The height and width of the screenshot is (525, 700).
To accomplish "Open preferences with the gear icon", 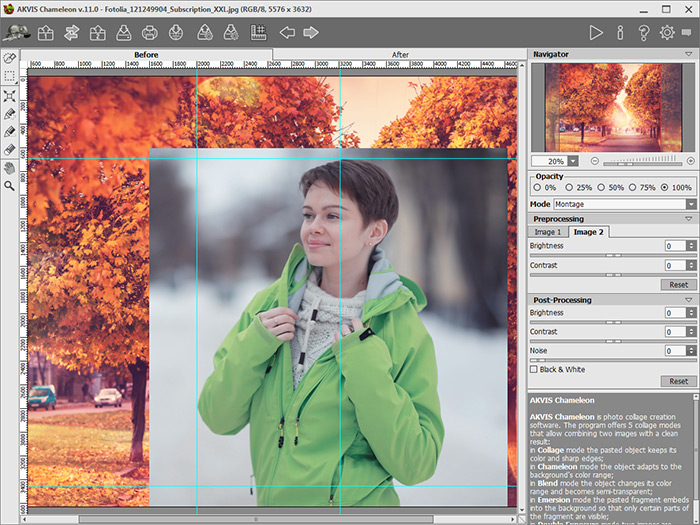I will pos(667,33).
